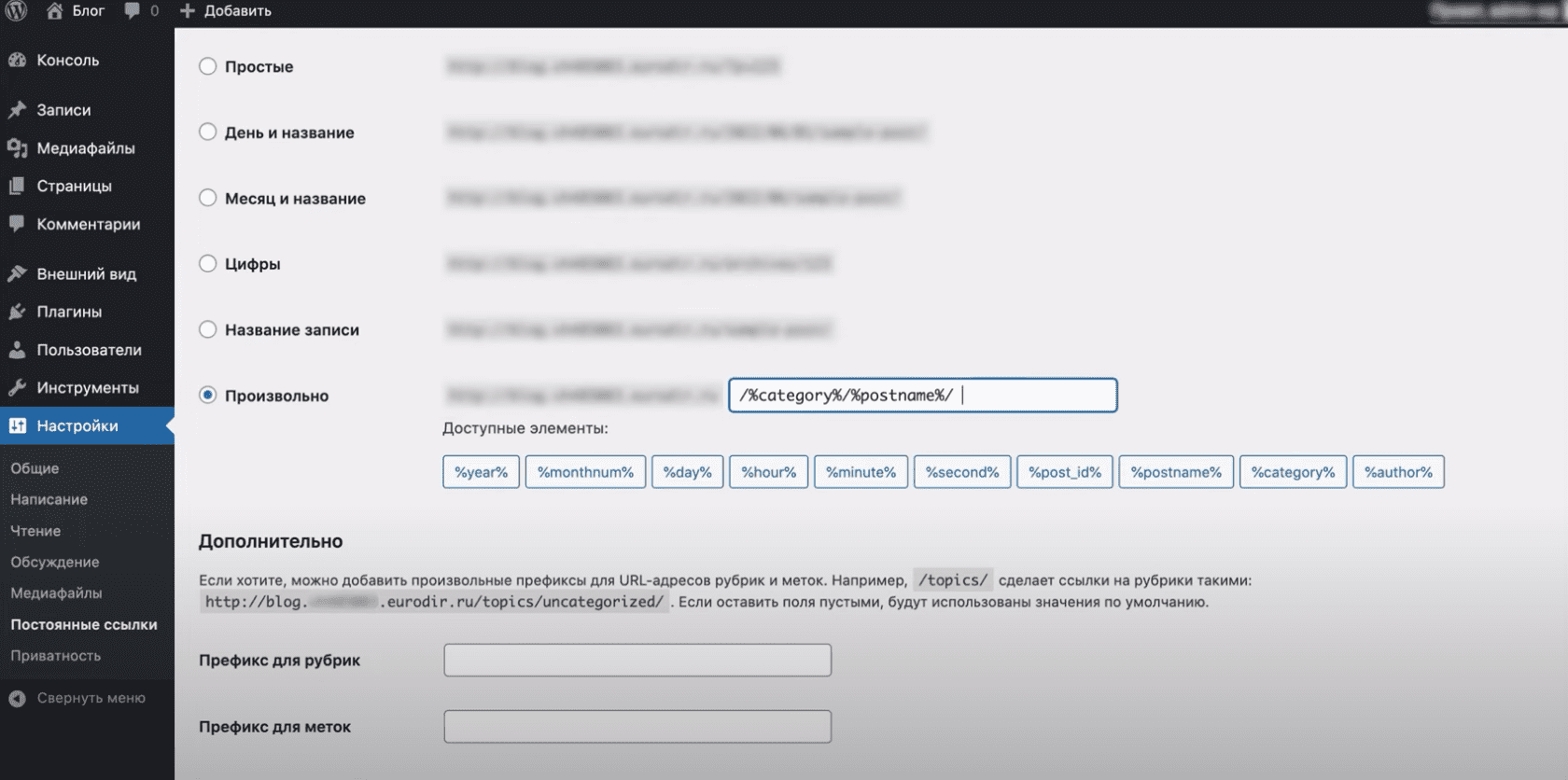Screen dimensions: 1568x780
Task: Insert the %post_id% tag
Action: pyautogui.click(x=1065, y=472)
